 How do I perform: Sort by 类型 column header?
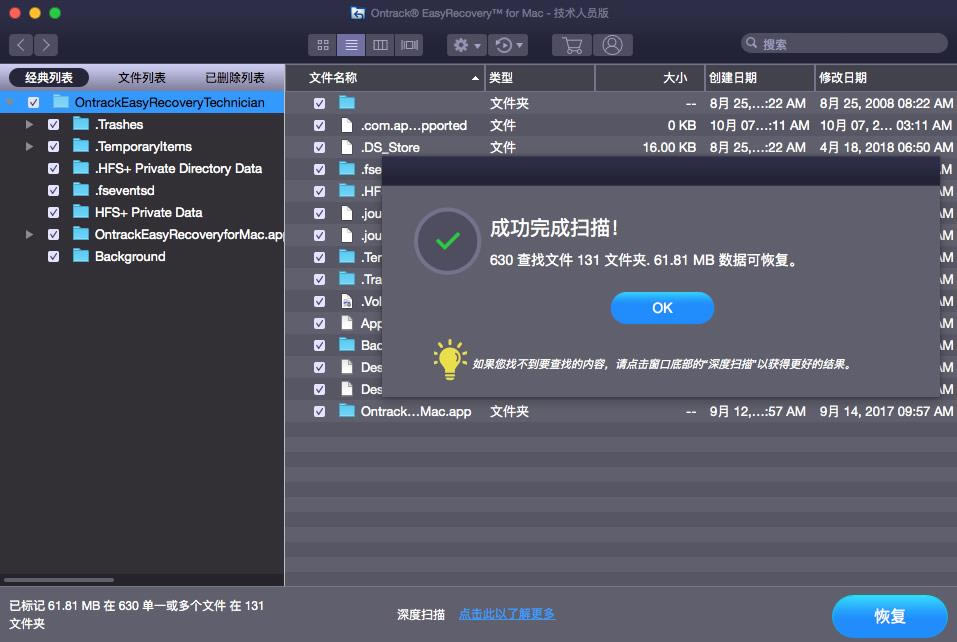click(x=540, y=78)
